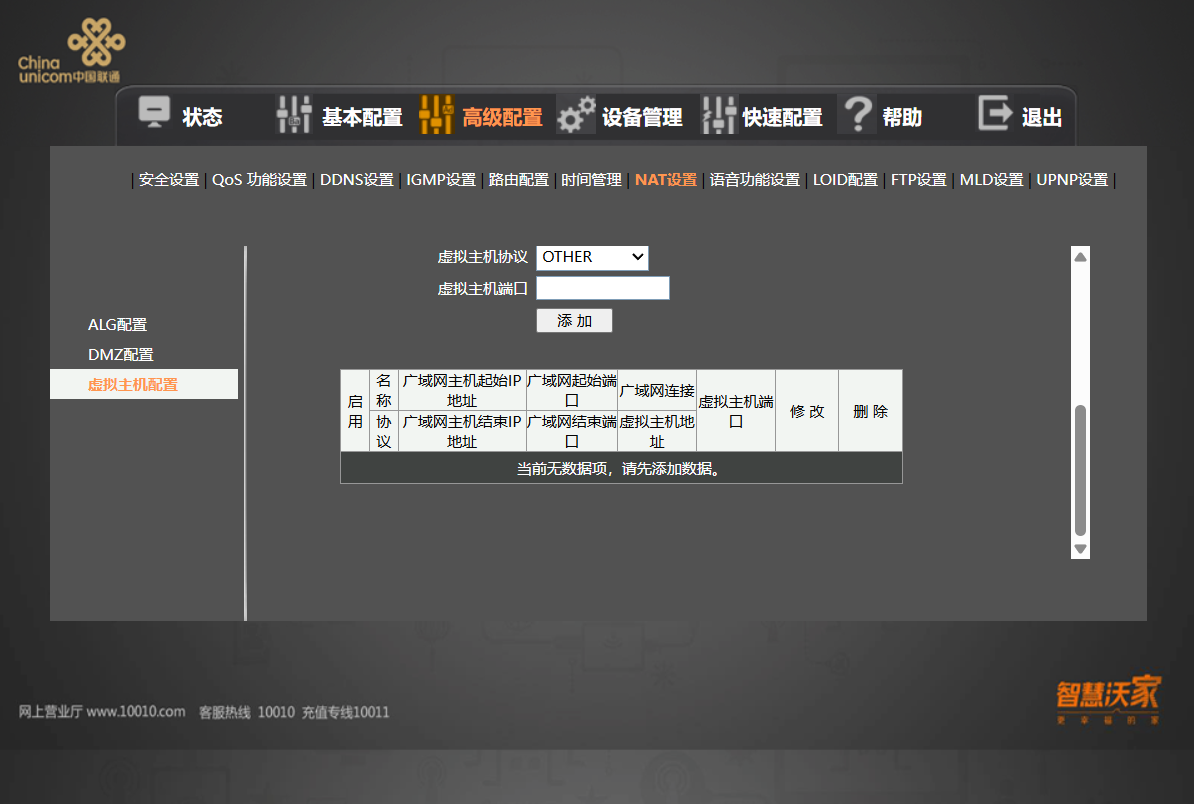Viewport: 1194px width, 804px height.
Task: Click the 退出 logout arrow icon
Action: pos(995,114)
